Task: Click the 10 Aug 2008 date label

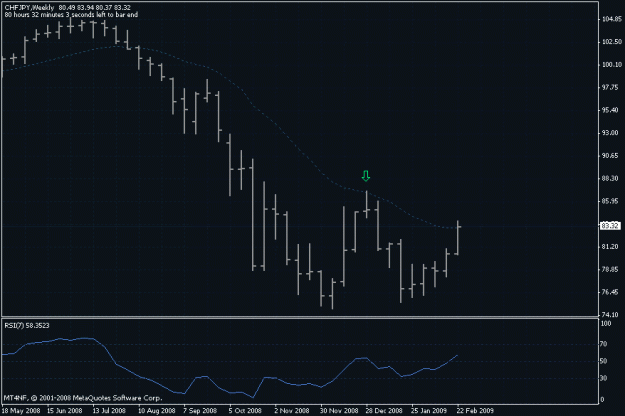Action: [x=157, y=410]
